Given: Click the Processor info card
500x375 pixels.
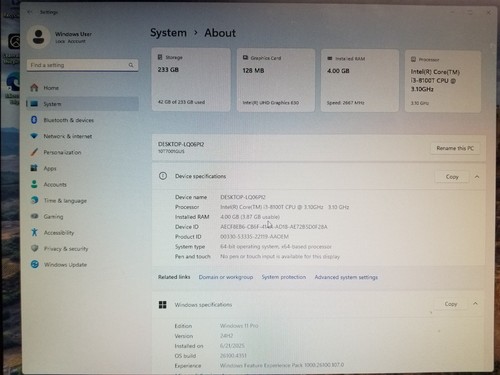Looking at the screenshot, I should (443, 81).
